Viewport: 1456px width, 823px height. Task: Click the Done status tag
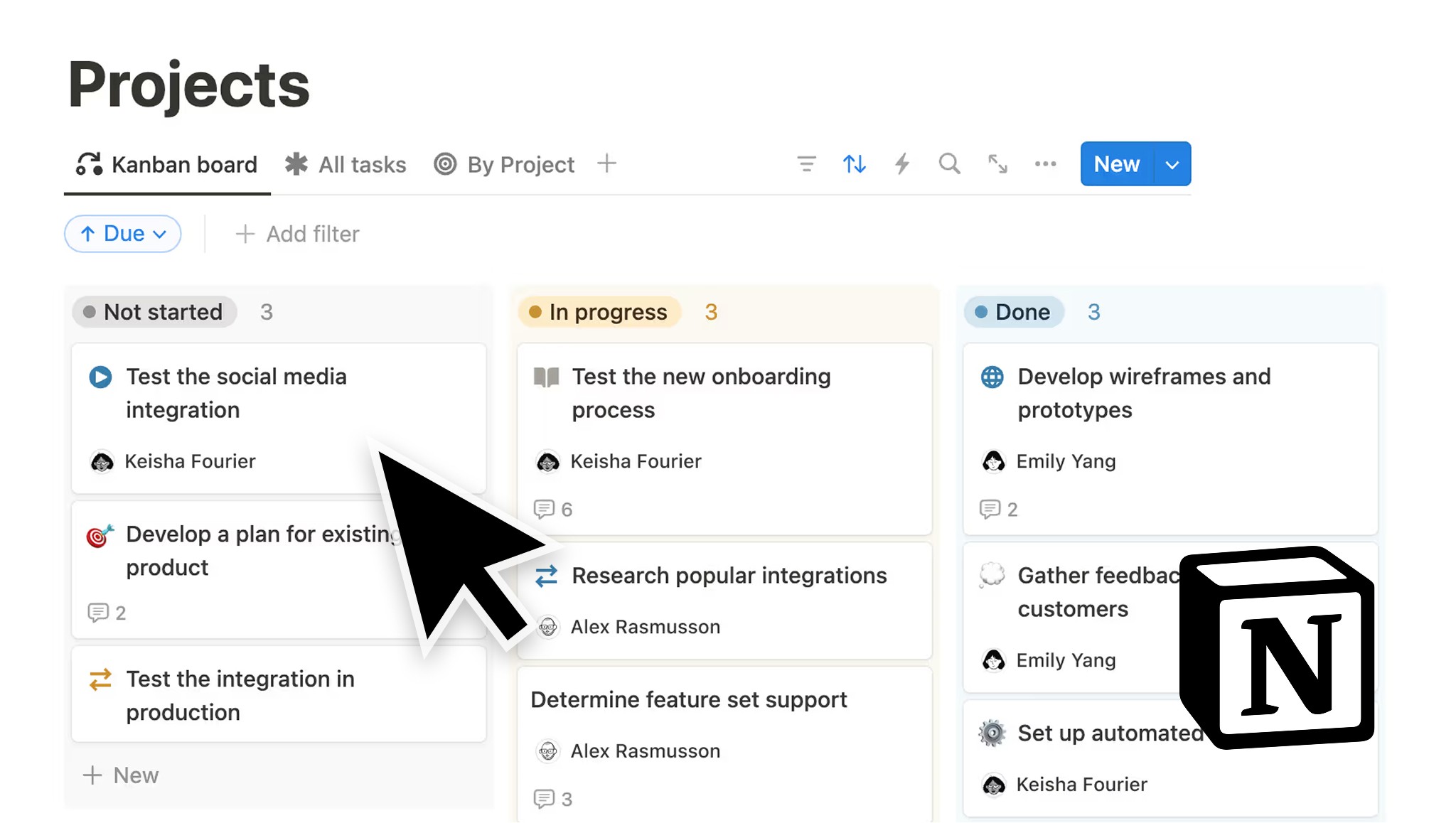tap(1014, 312)
